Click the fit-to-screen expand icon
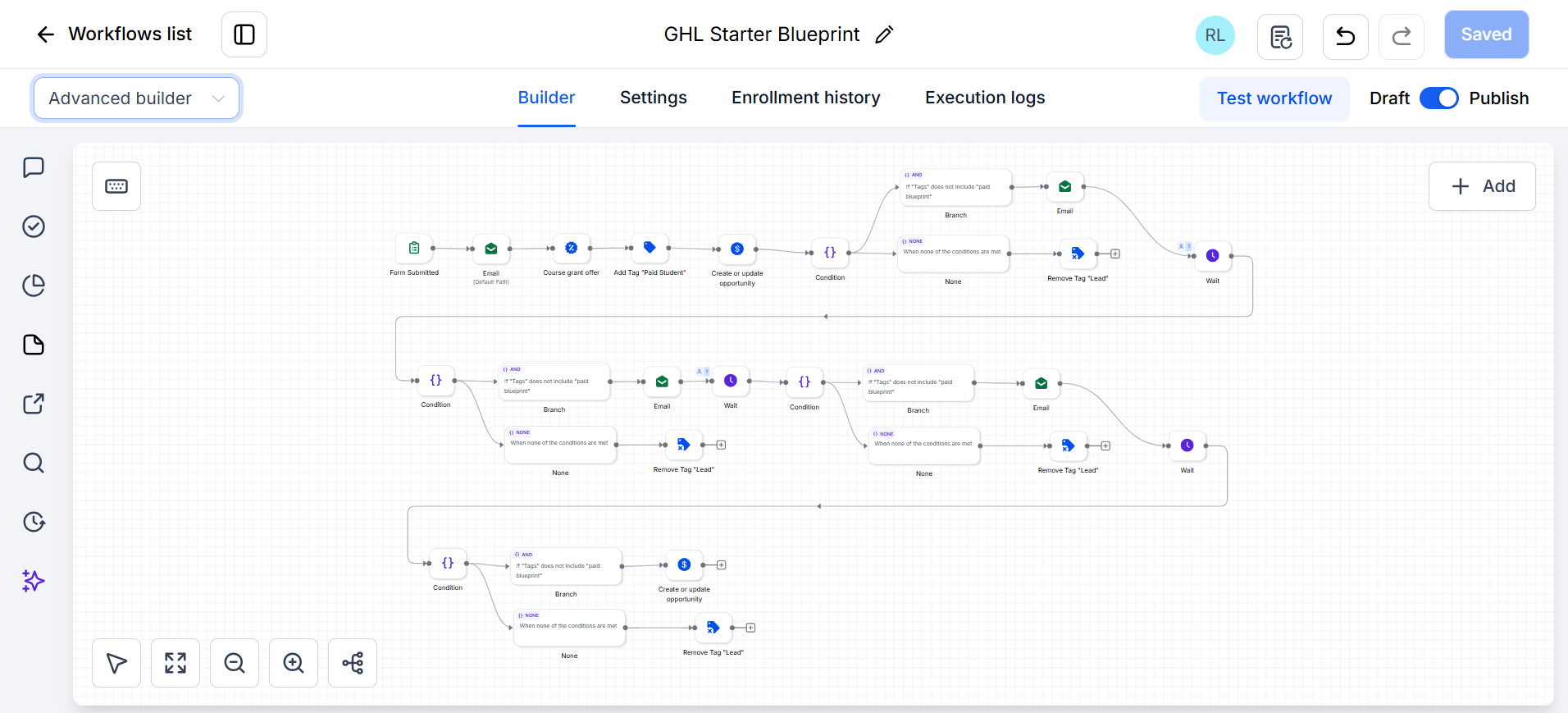Image resolution: width=1568 pixels, height=713 pixels. click(175, 663)
